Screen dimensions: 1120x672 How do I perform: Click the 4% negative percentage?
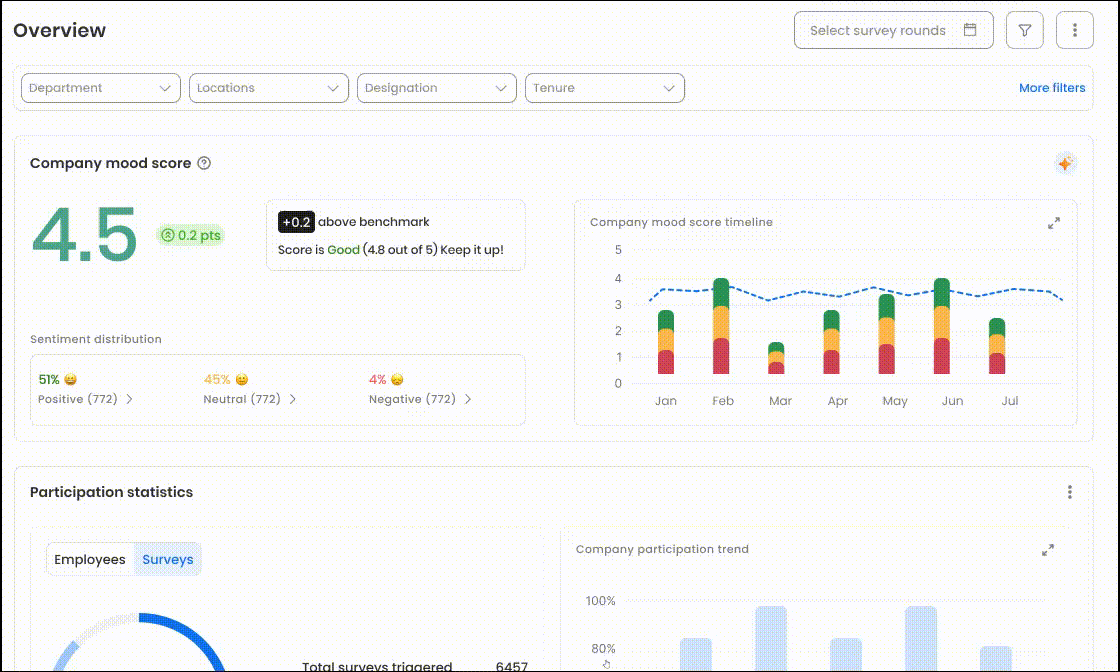pos(377,379)
